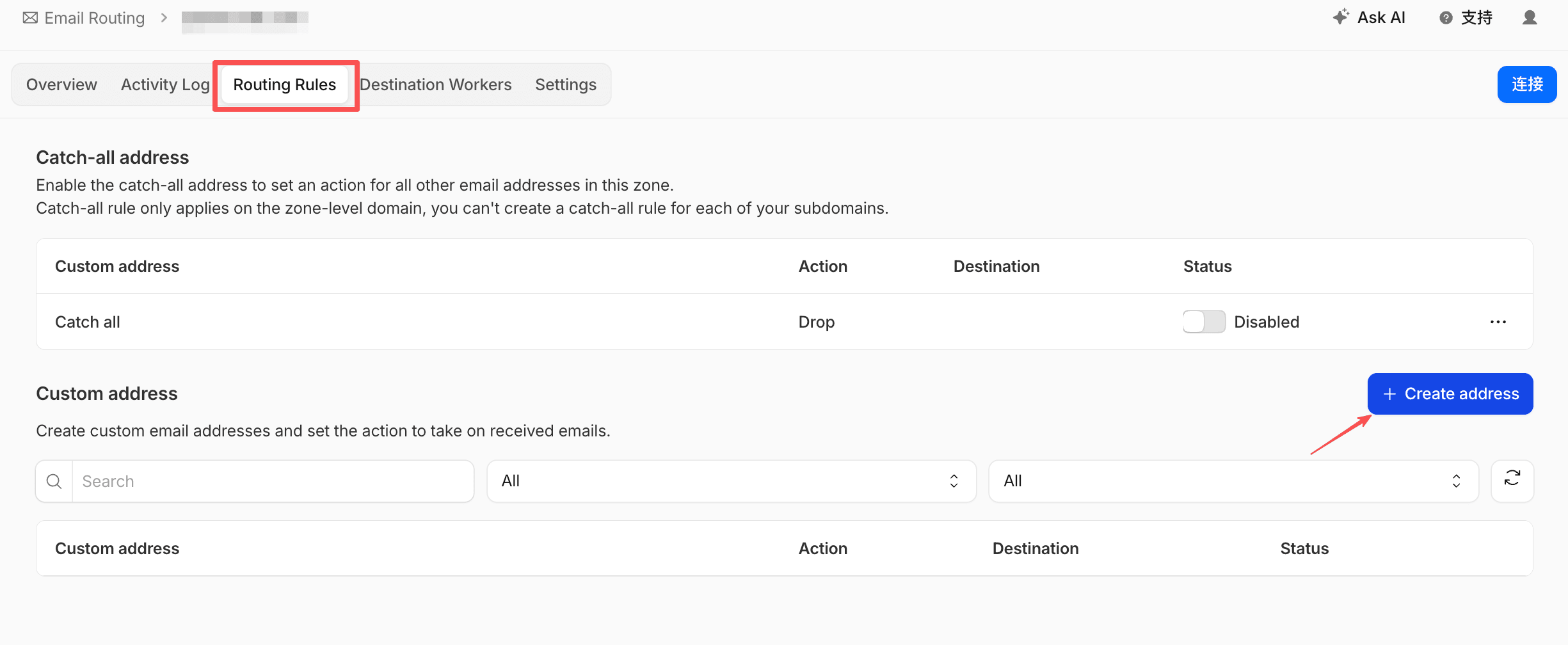
Task: Click the Destination column header in bottom table
Action: point(1036,548)
